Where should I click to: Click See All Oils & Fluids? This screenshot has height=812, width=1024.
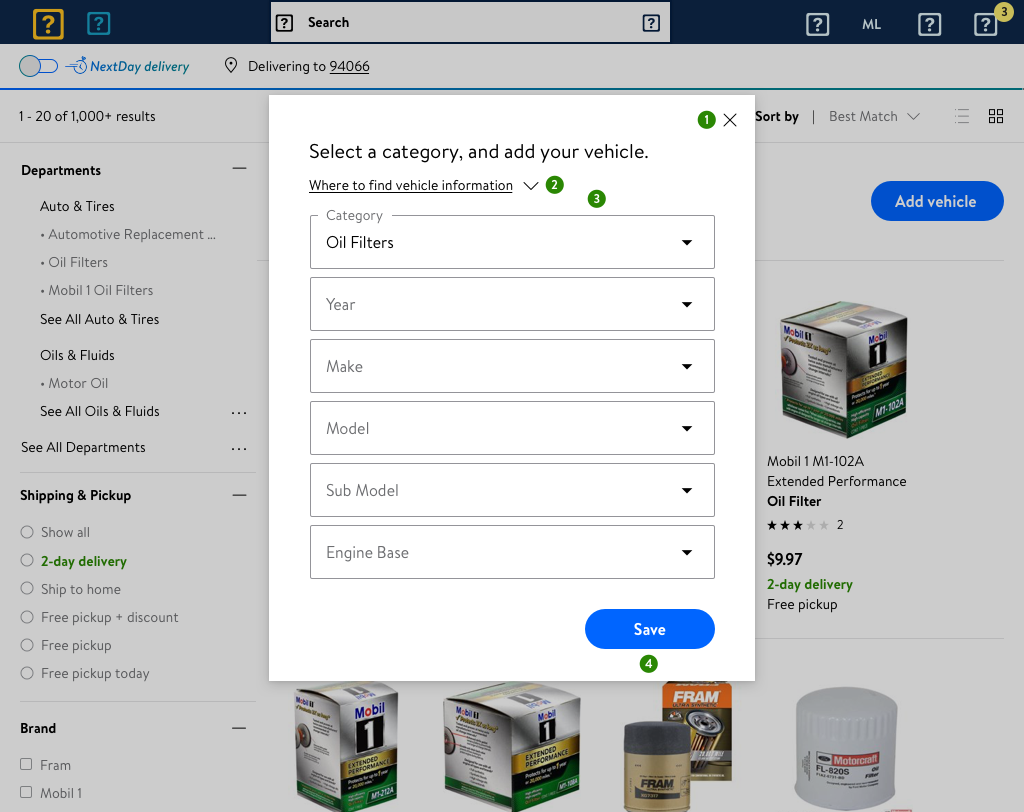tap(99, 412)
